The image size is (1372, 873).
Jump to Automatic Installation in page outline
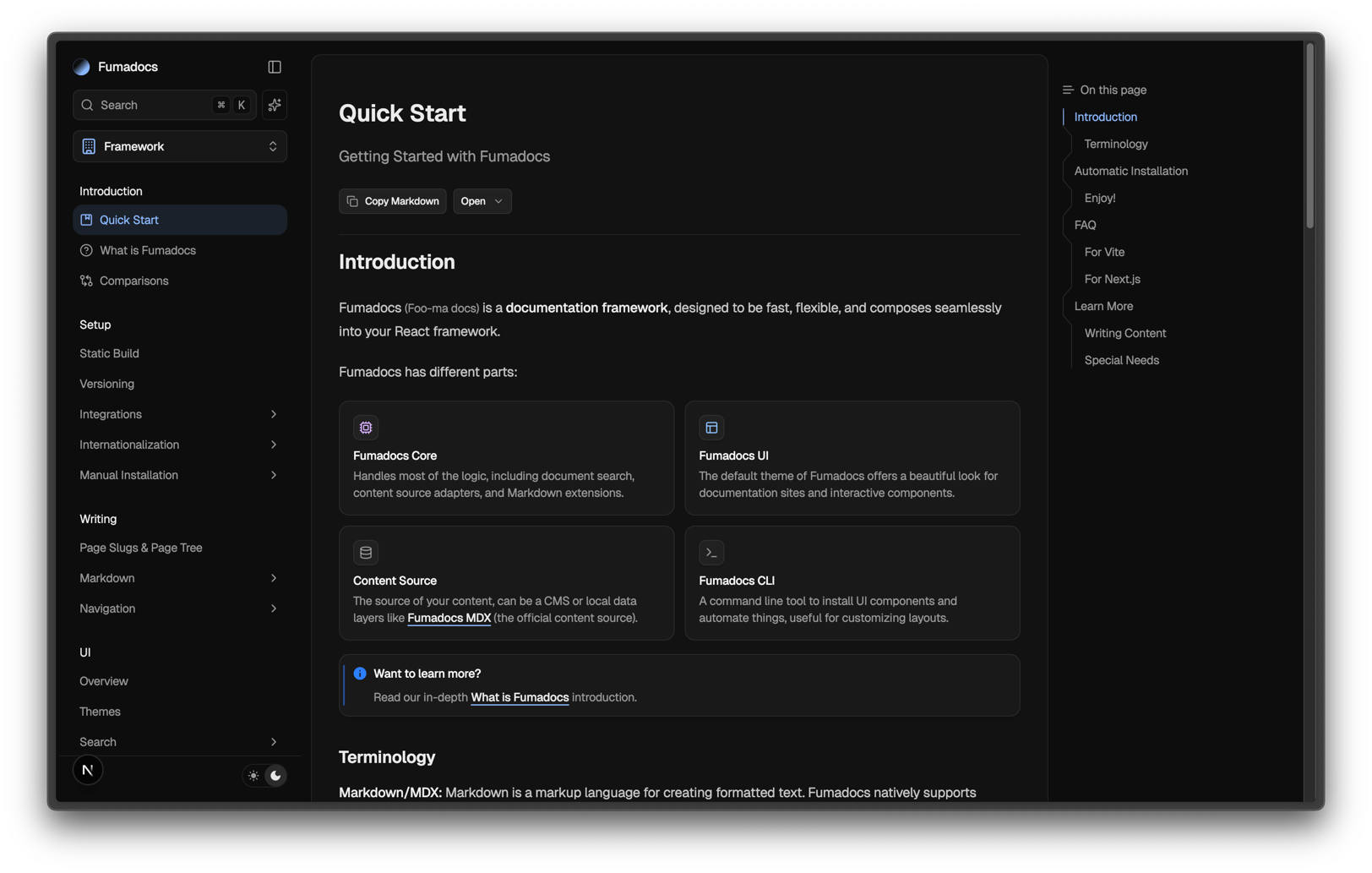coord(1130,171)
